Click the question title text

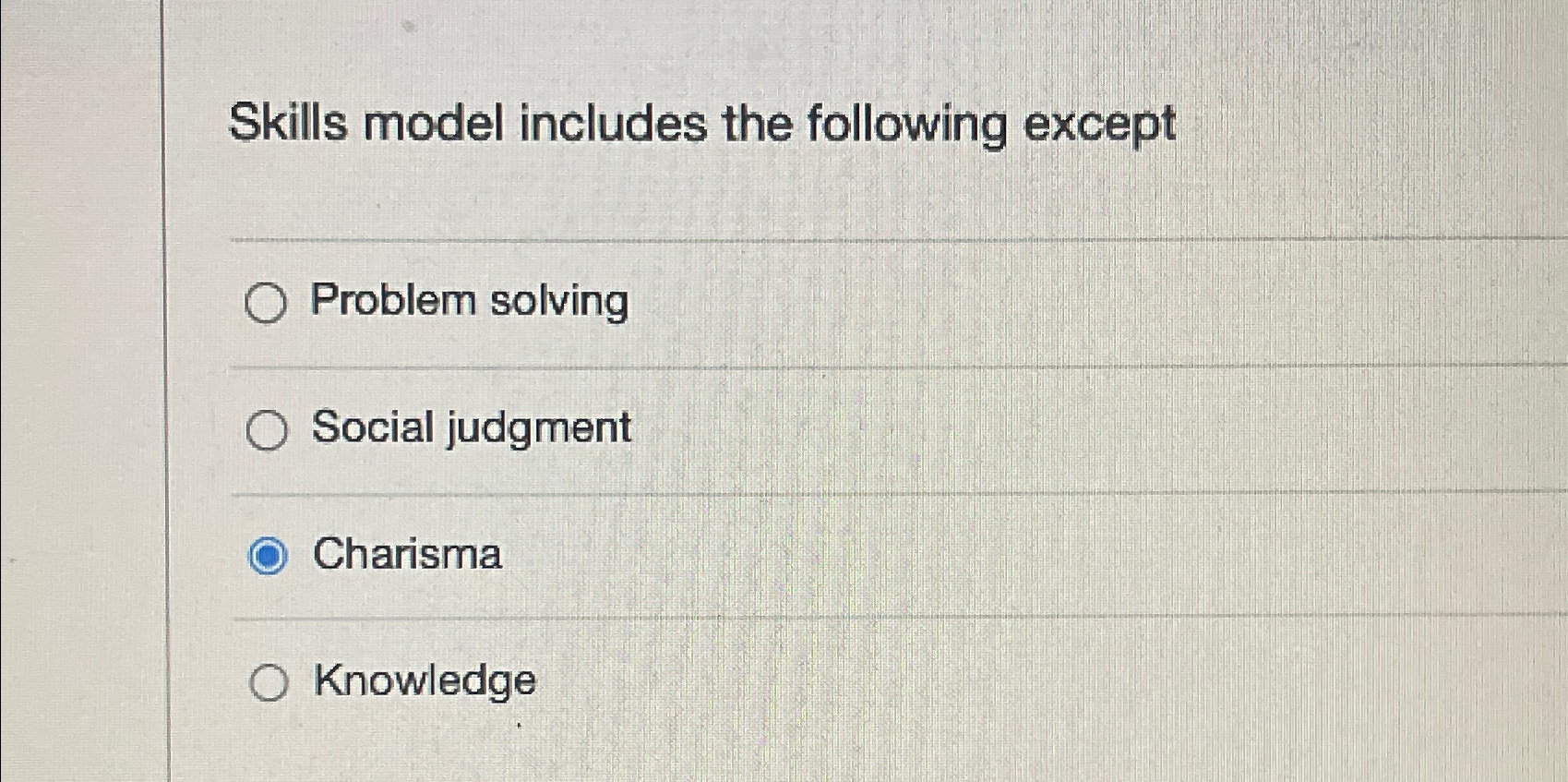pyautogui.click(x=701, y=123)
